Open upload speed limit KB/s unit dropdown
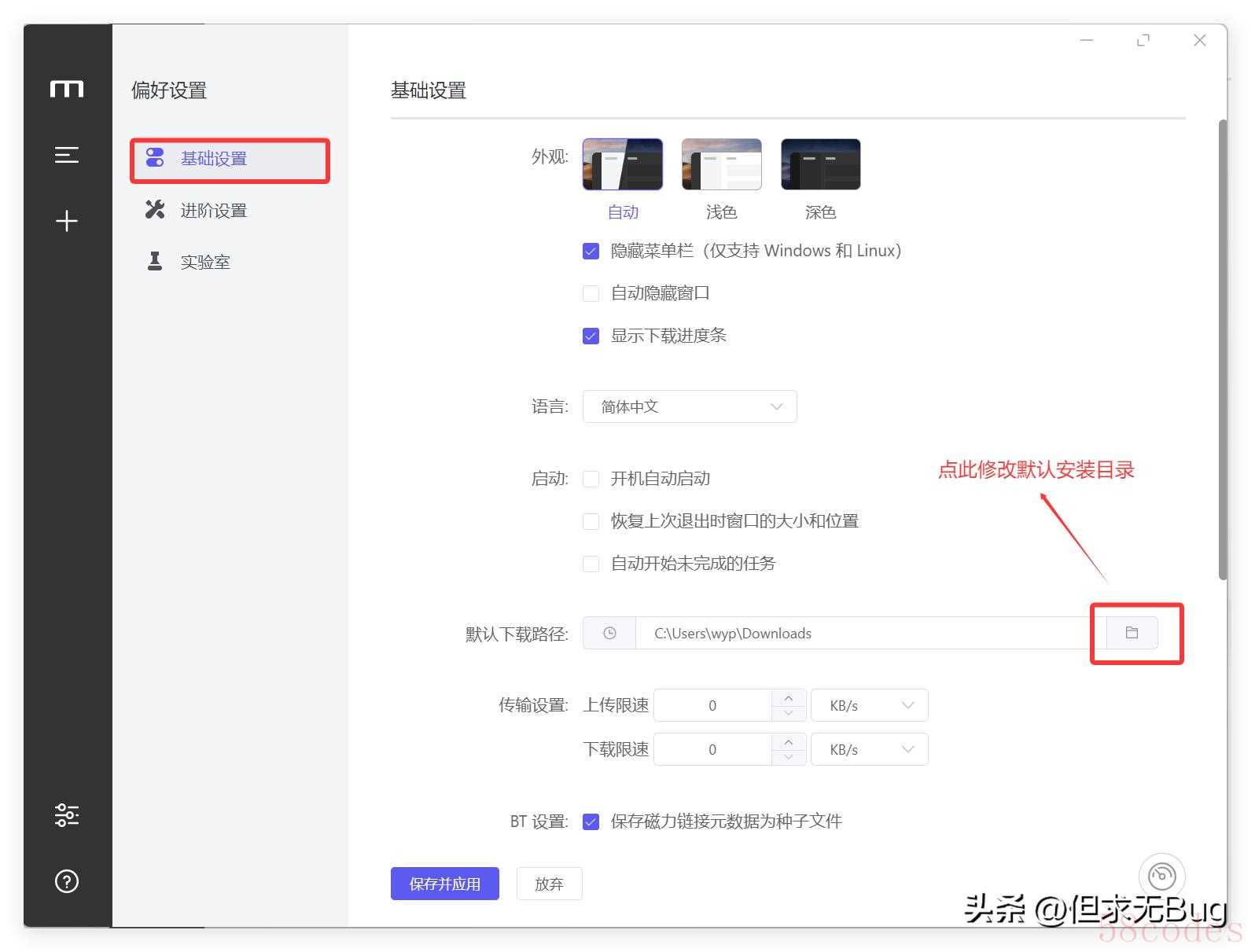Image resolution: width=1255 pixels, height=952 pixels. pyautogui.click(x=869, y=705)
